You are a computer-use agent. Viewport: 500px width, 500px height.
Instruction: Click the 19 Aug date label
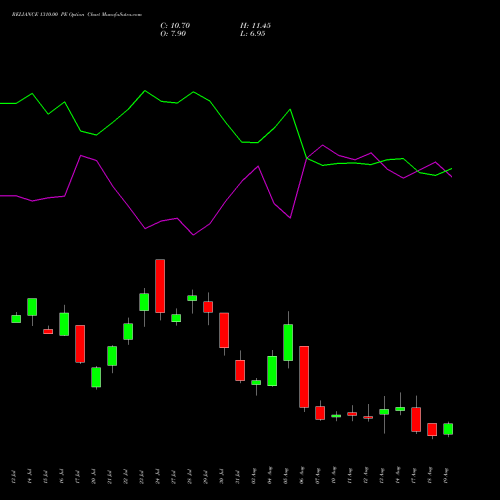(446, 476)
